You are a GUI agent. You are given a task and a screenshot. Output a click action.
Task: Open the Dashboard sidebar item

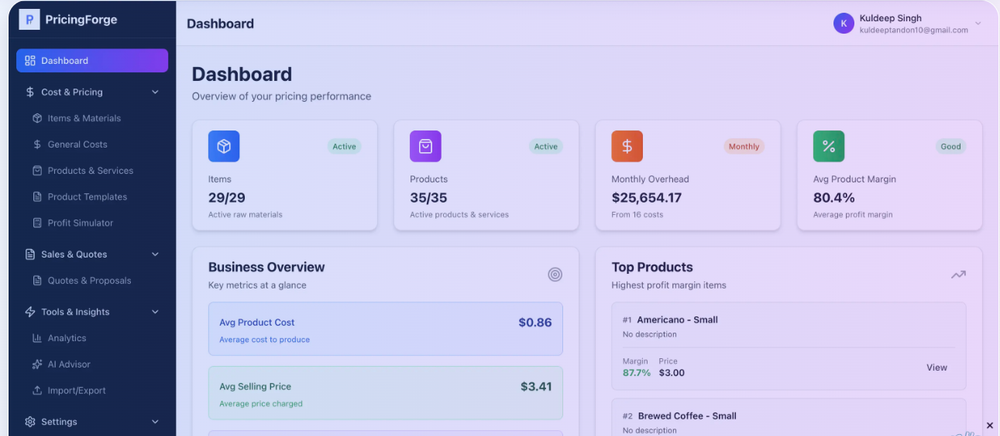pos(92,61)
